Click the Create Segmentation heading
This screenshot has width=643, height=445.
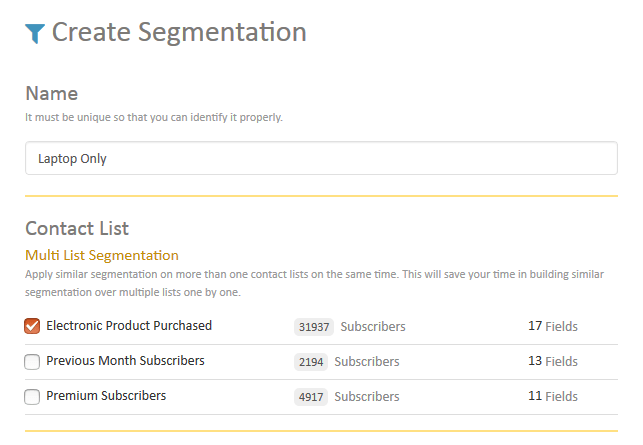coord(179,32)
